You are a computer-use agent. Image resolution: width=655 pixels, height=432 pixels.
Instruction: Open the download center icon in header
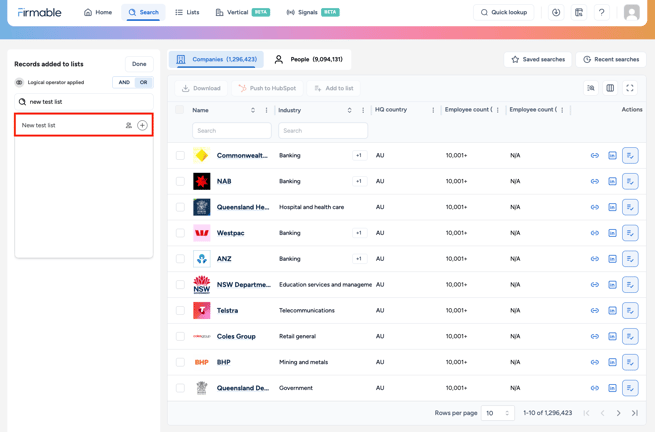coord(556,13)
